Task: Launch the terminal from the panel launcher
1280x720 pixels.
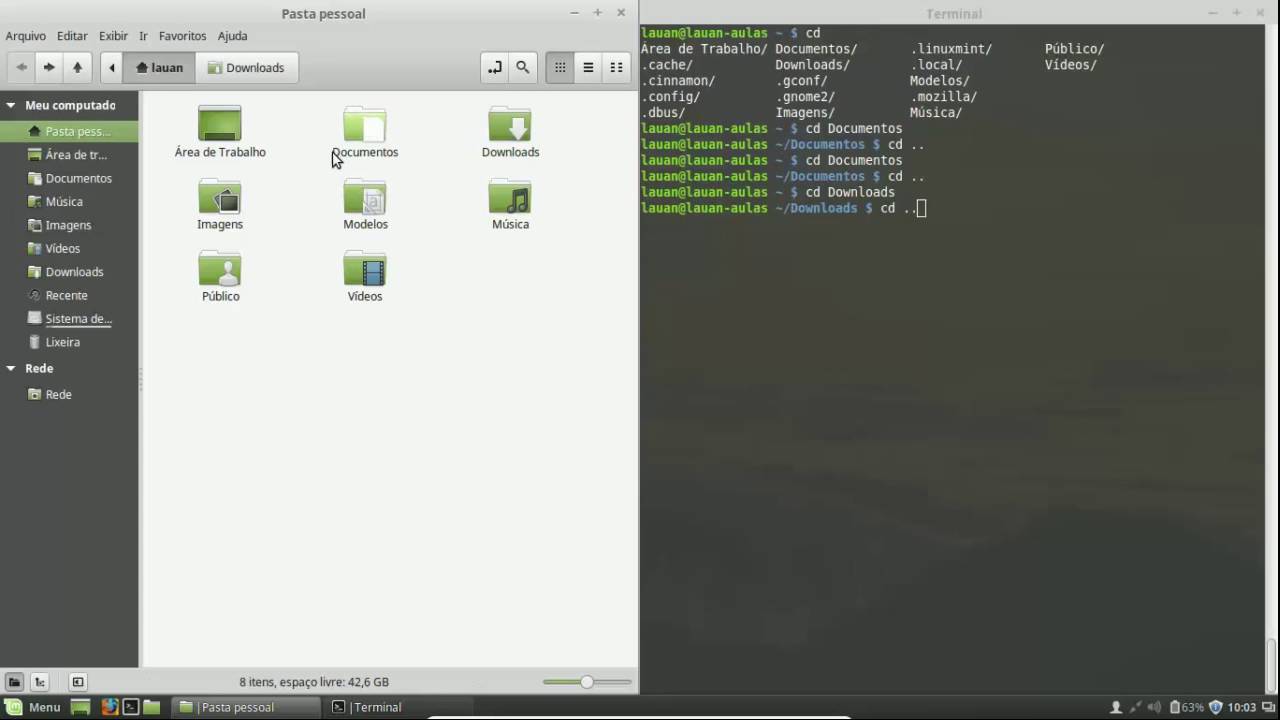Action: coord(131,707)
